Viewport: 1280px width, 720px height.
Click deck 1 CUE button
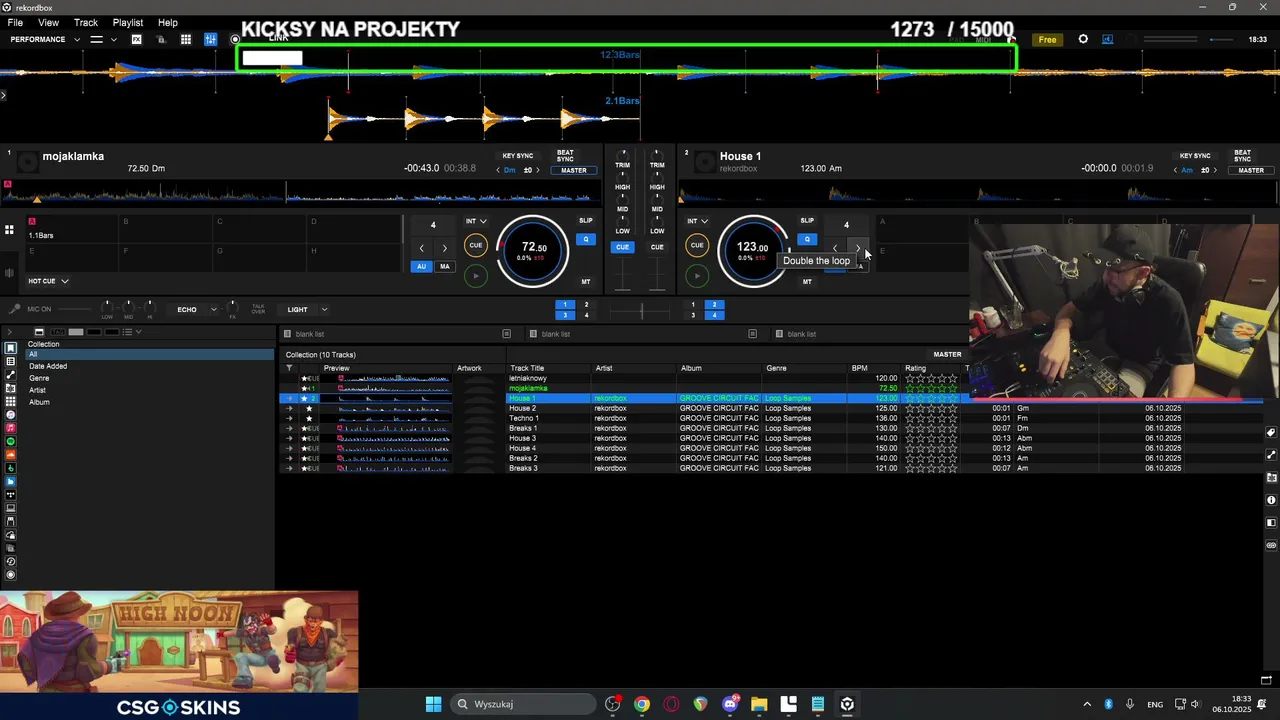[476, 245]
